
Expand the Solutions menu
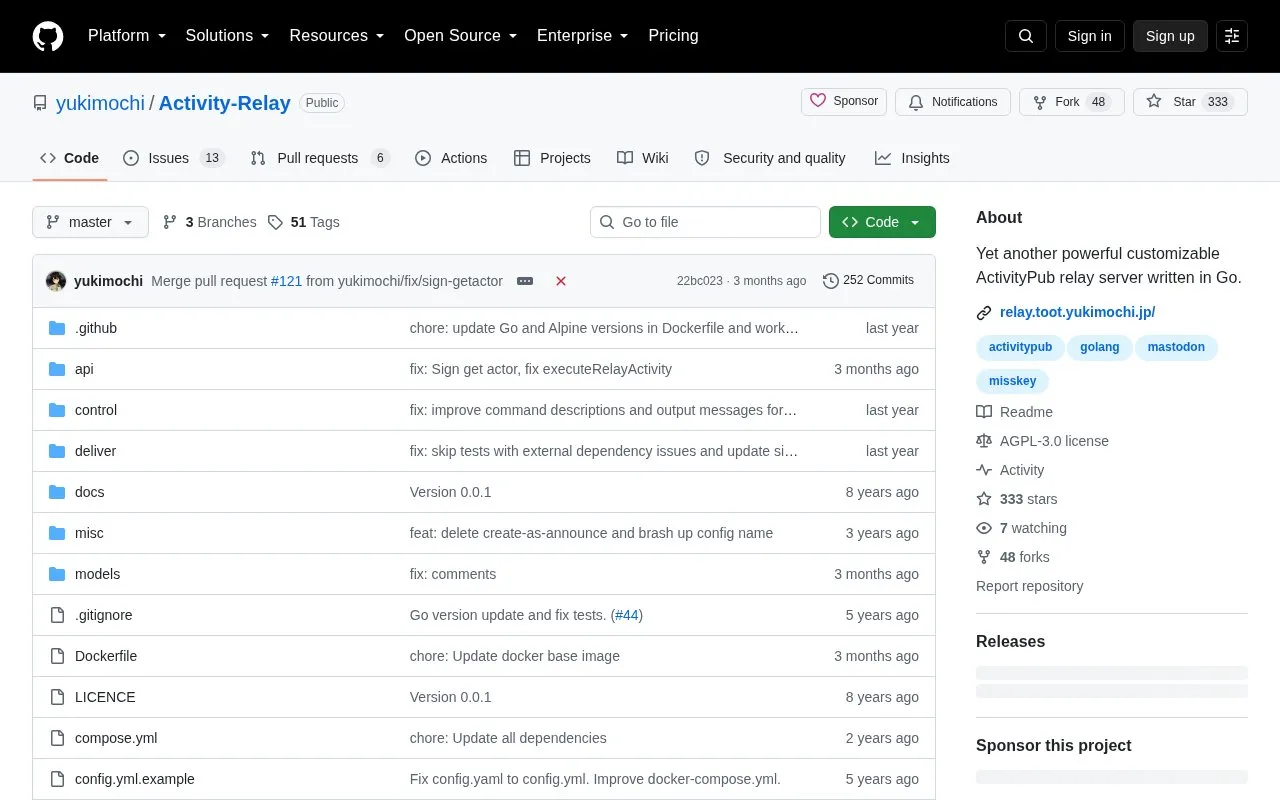click(x=227, y=36)
